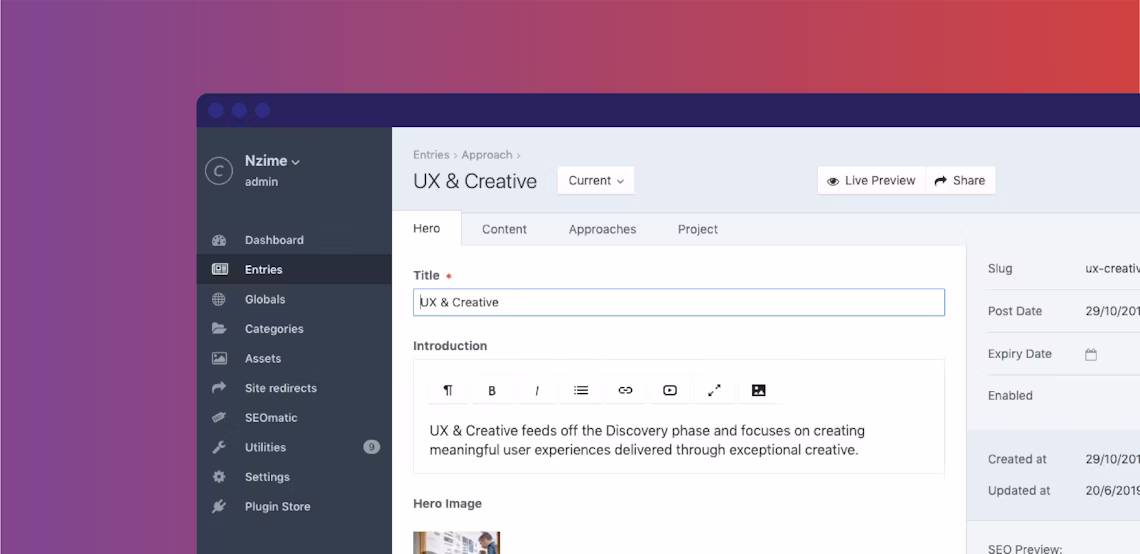This screenshot has width=1140, height=554.
Task: Click the Title input field
Action: 678,302
